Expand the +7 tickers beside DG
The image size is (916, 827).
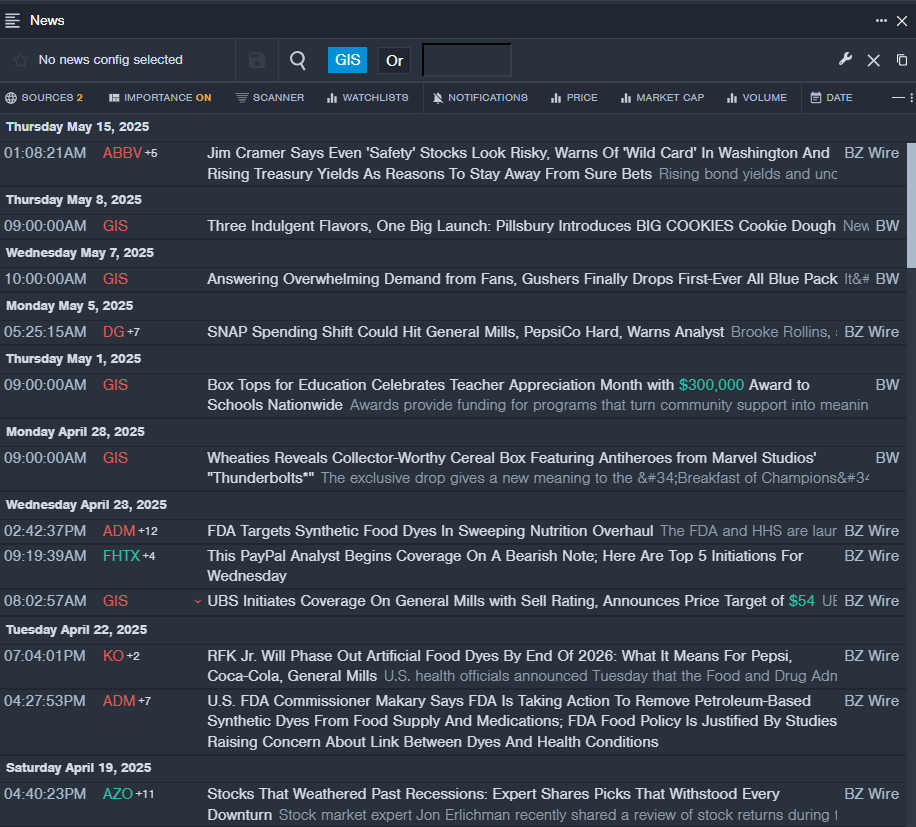[x=134, y=332]
